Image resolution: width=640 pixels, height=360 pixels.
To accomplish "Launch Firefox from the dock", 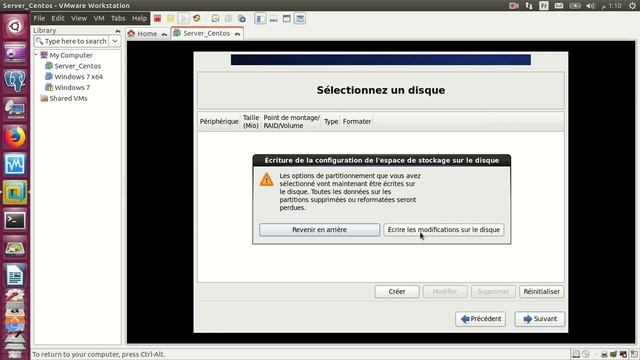I will (x=15, y=137).
